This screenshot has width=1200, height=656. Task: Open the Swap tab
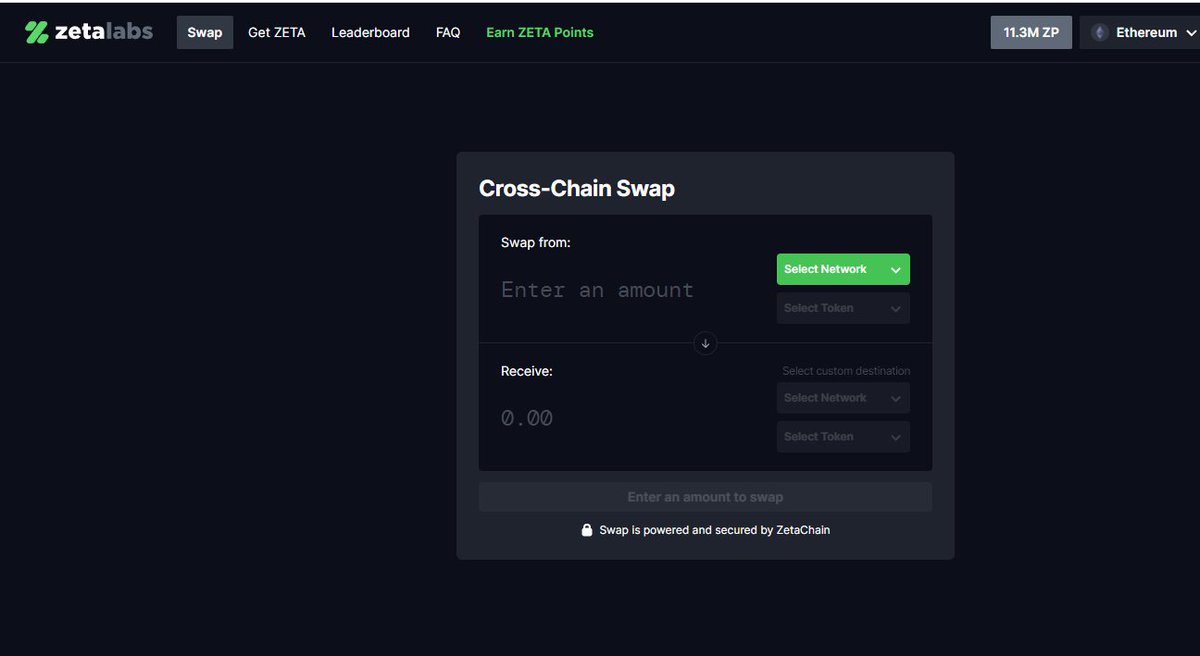(x=205, y=32)
